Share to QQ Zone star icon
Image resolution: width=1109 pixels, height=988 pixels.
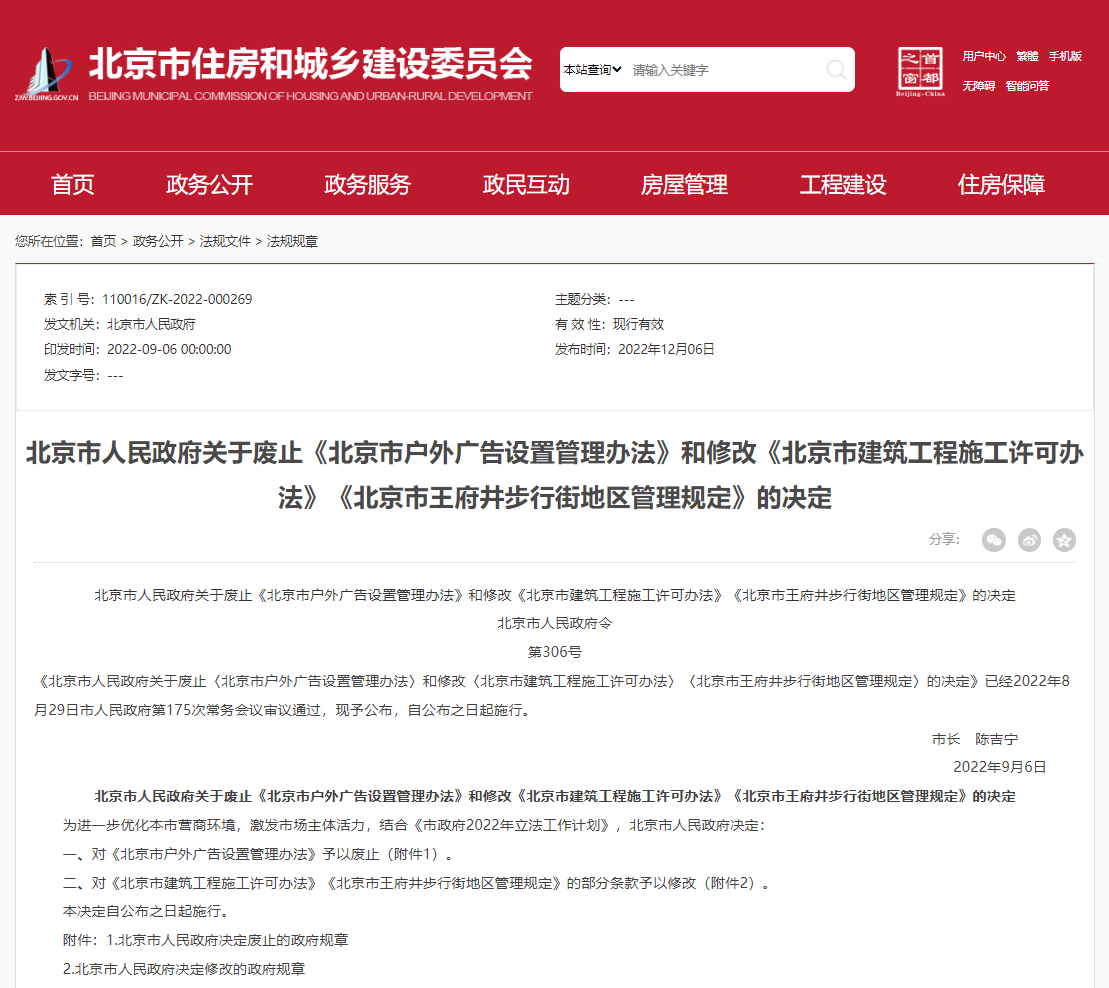(x=1064, y=540)
